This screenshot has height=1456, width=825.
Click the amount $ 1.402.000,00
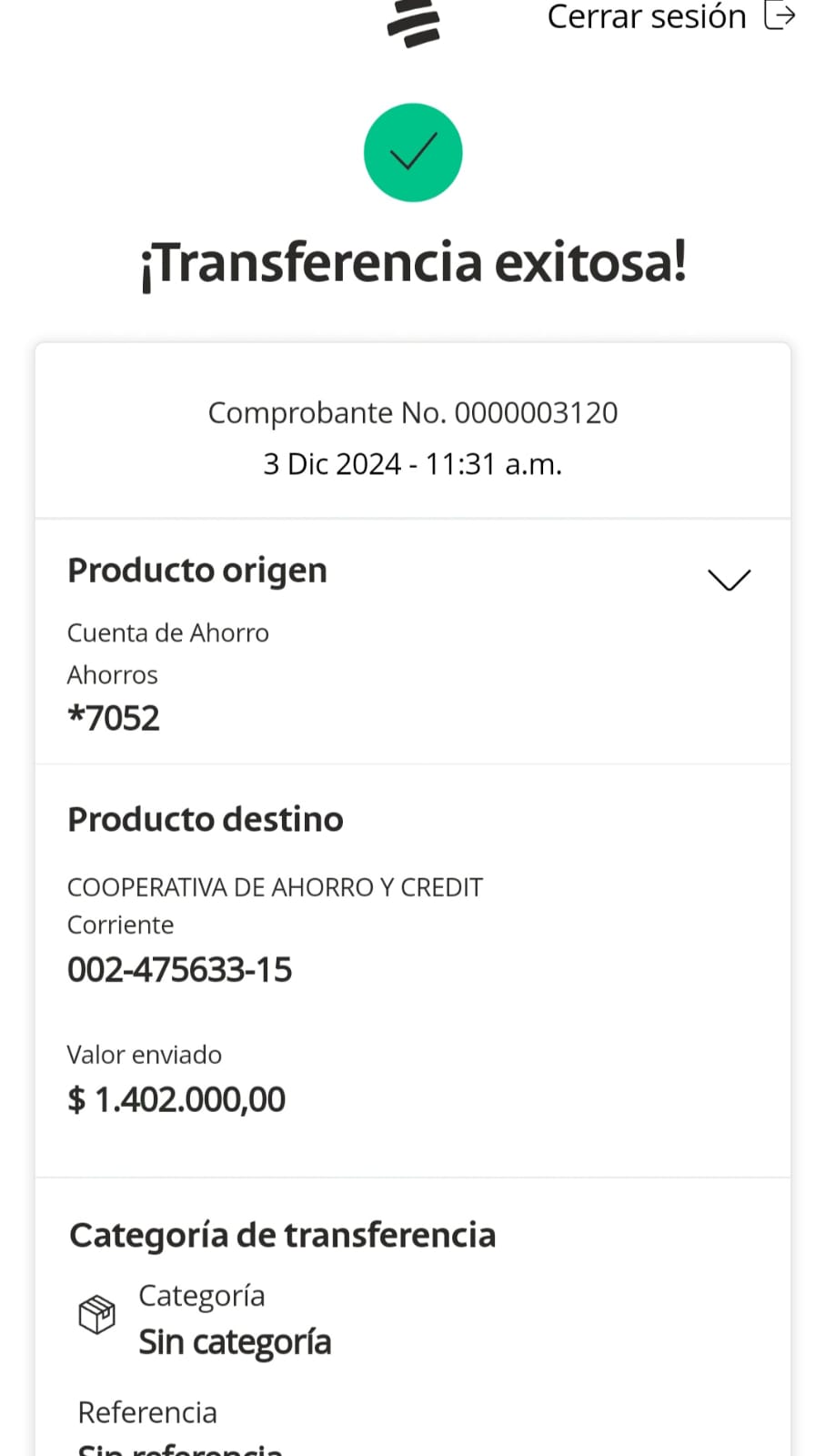pyautogui.click(x=176, y=1100)
